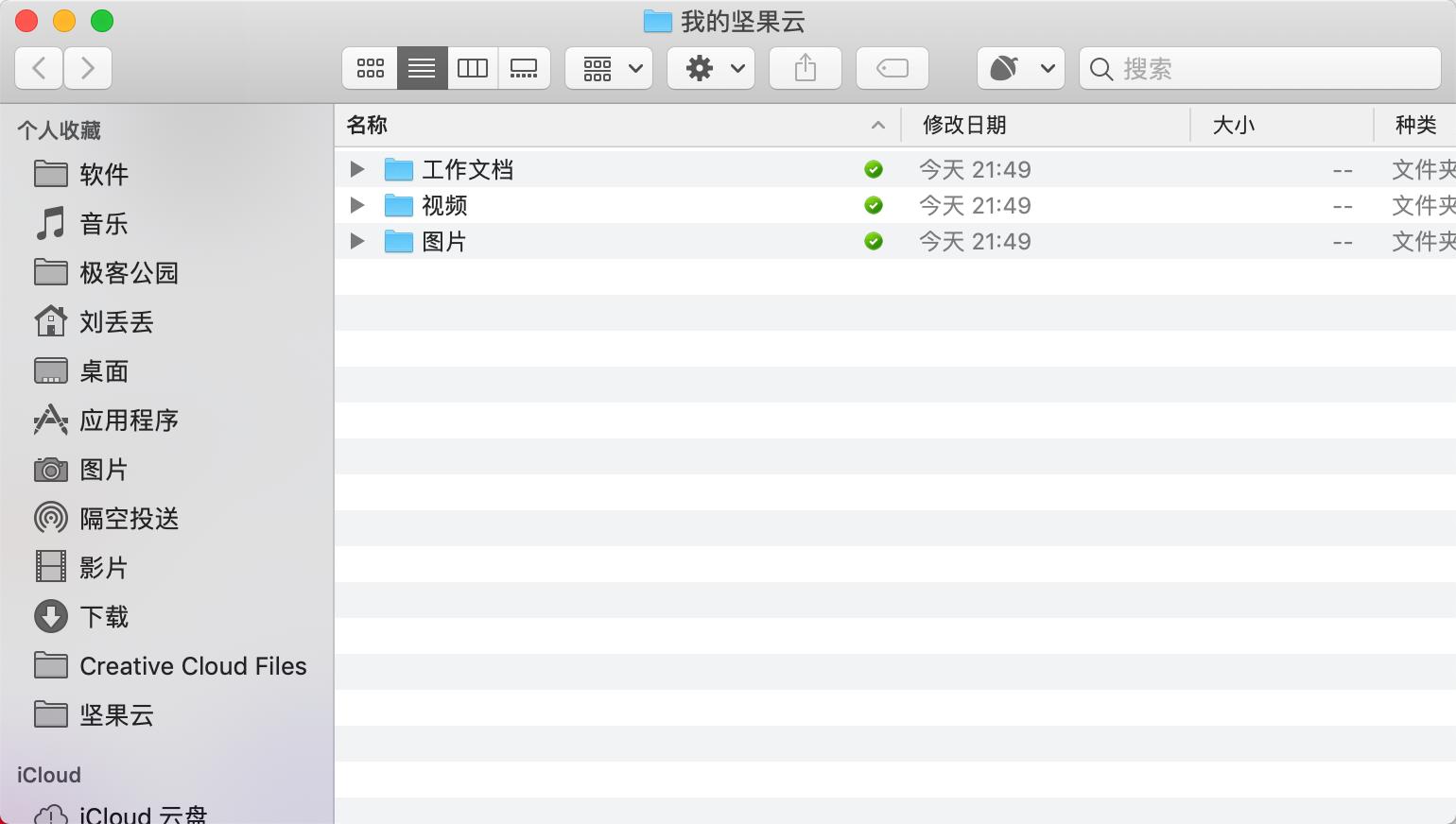Viewport: 1456px width, 824px height.
Task: Click the 桌面 desktop icon
Action: [50, 370]
